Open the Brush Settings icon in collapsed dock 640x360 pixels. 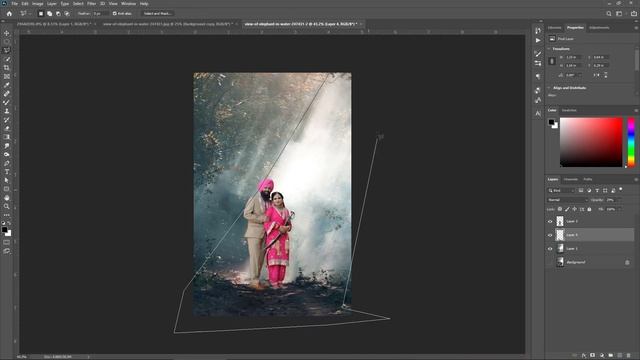(x=538, y=54)
